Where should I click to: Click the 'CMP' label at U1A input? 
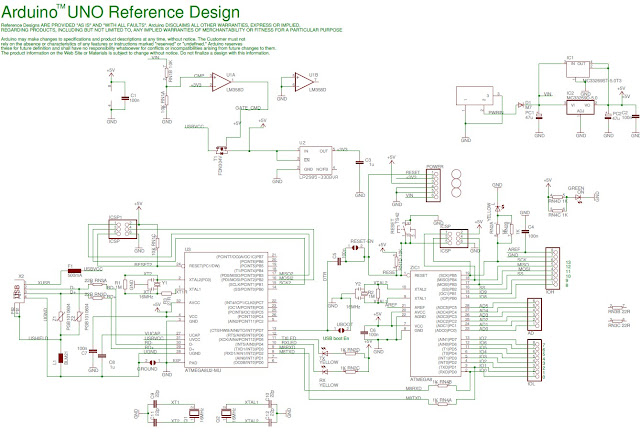tap(199, 76)
